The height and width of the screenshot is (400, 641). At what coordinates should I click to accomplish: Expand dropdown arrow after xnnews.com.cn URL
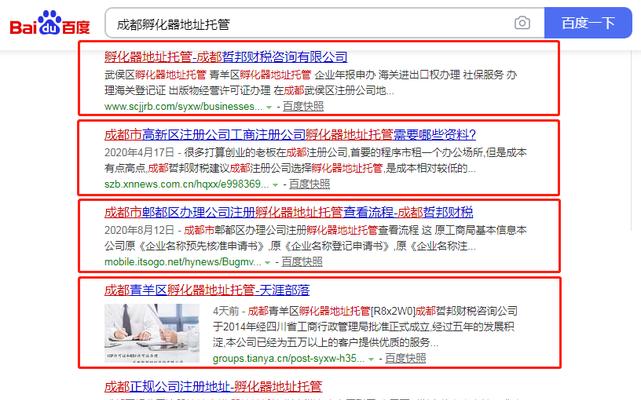tap(275, 185)
